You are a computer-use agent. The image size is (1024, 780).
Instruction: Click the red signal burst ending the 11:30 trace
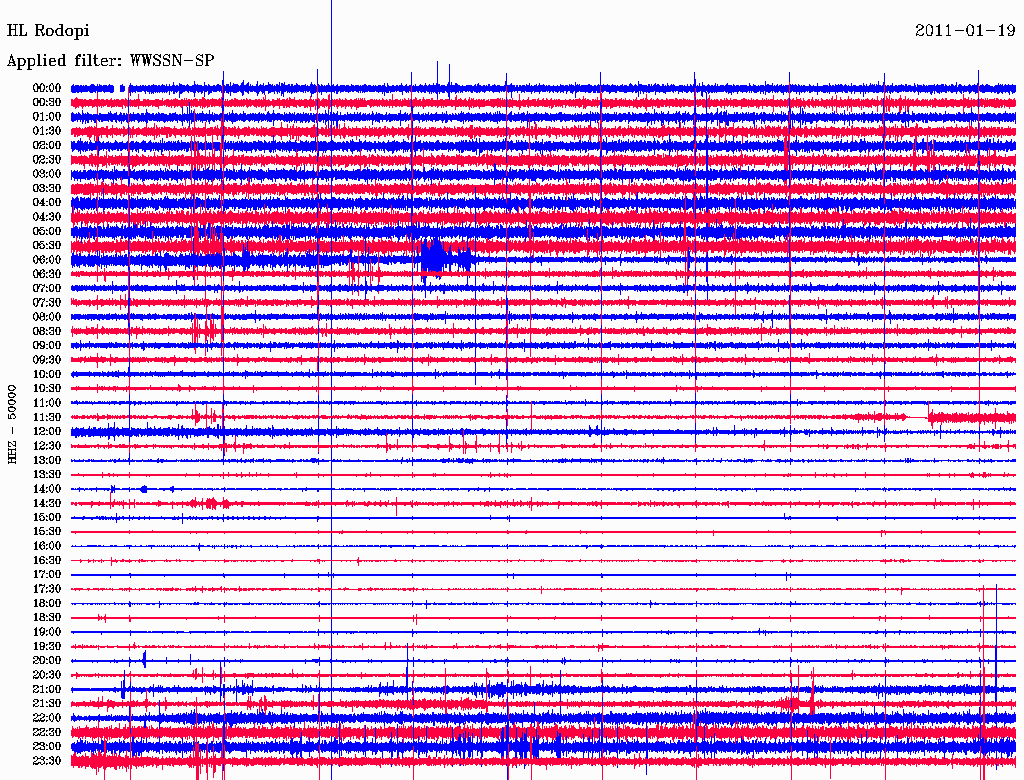(x=972, y=417)
